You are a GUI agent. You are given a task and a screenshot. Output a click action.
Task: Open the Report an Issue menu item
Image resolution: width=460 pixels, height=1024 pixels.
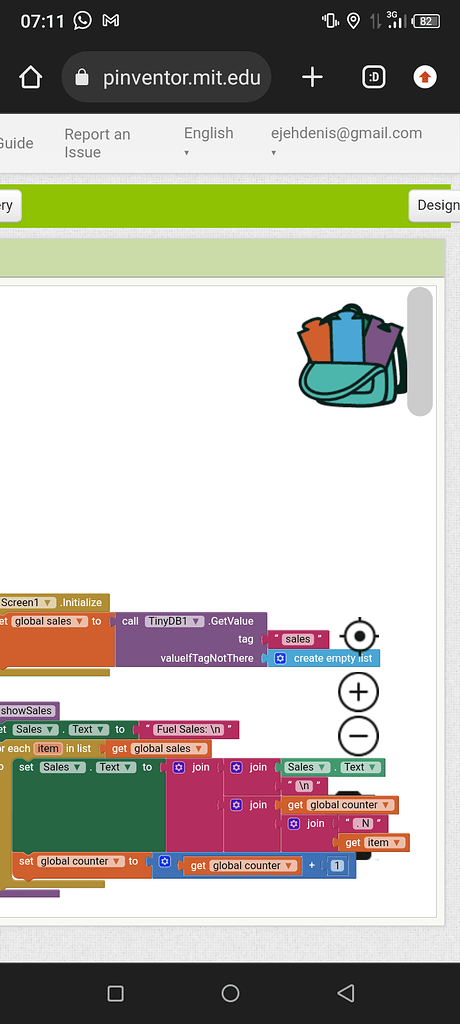point(97,143)
